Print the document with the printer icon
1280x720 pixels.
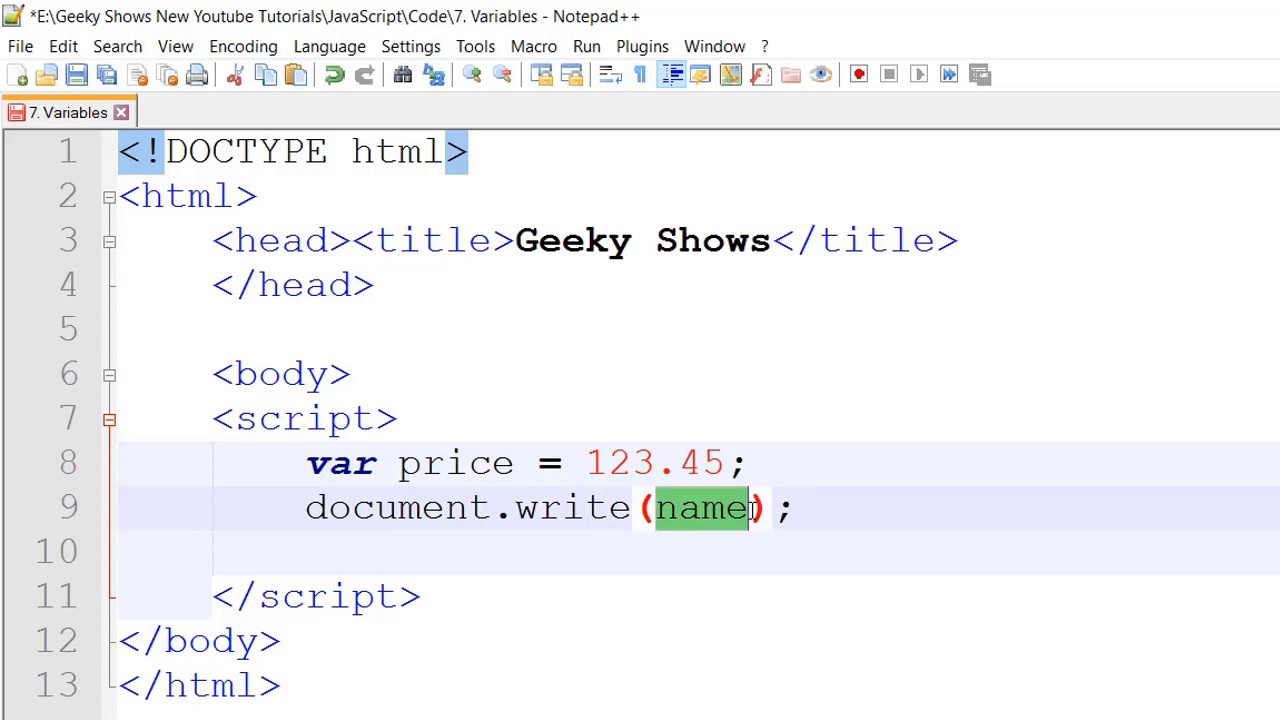pos(197,75)
